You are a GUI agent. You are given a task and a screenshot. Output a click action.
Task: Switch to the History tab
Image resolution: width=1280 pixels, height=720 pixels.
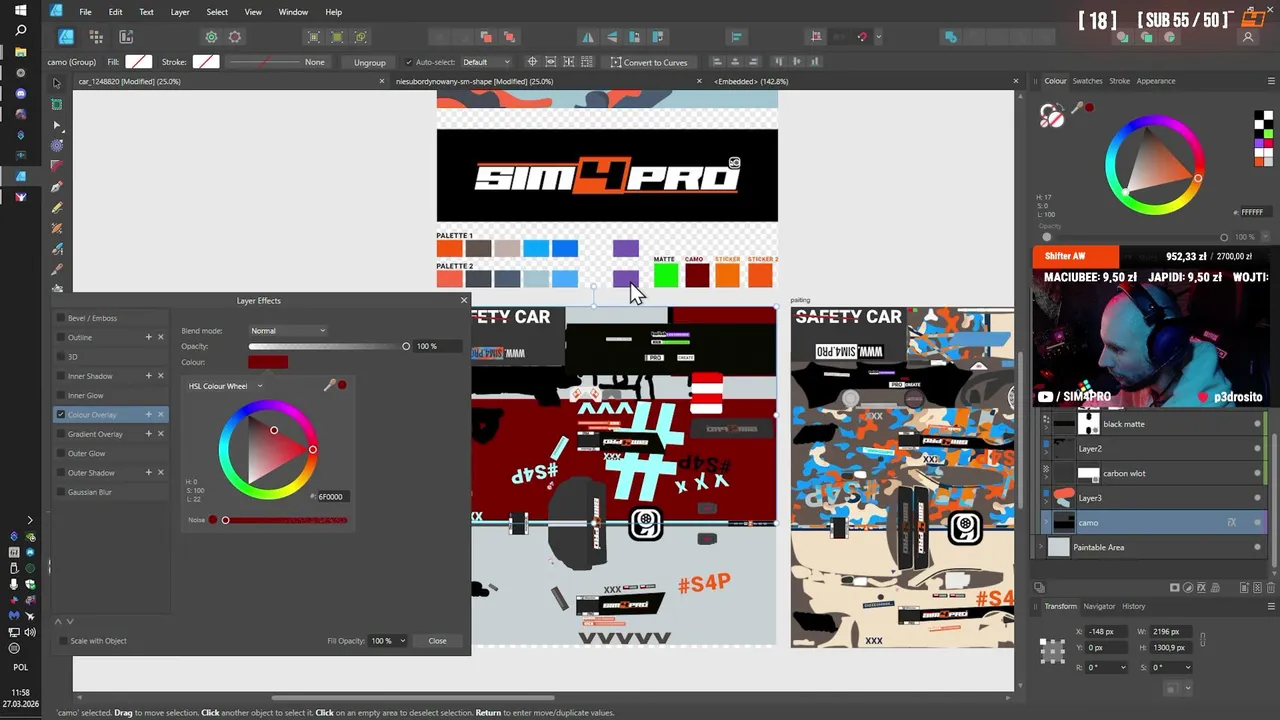[x=1133, y=606]
